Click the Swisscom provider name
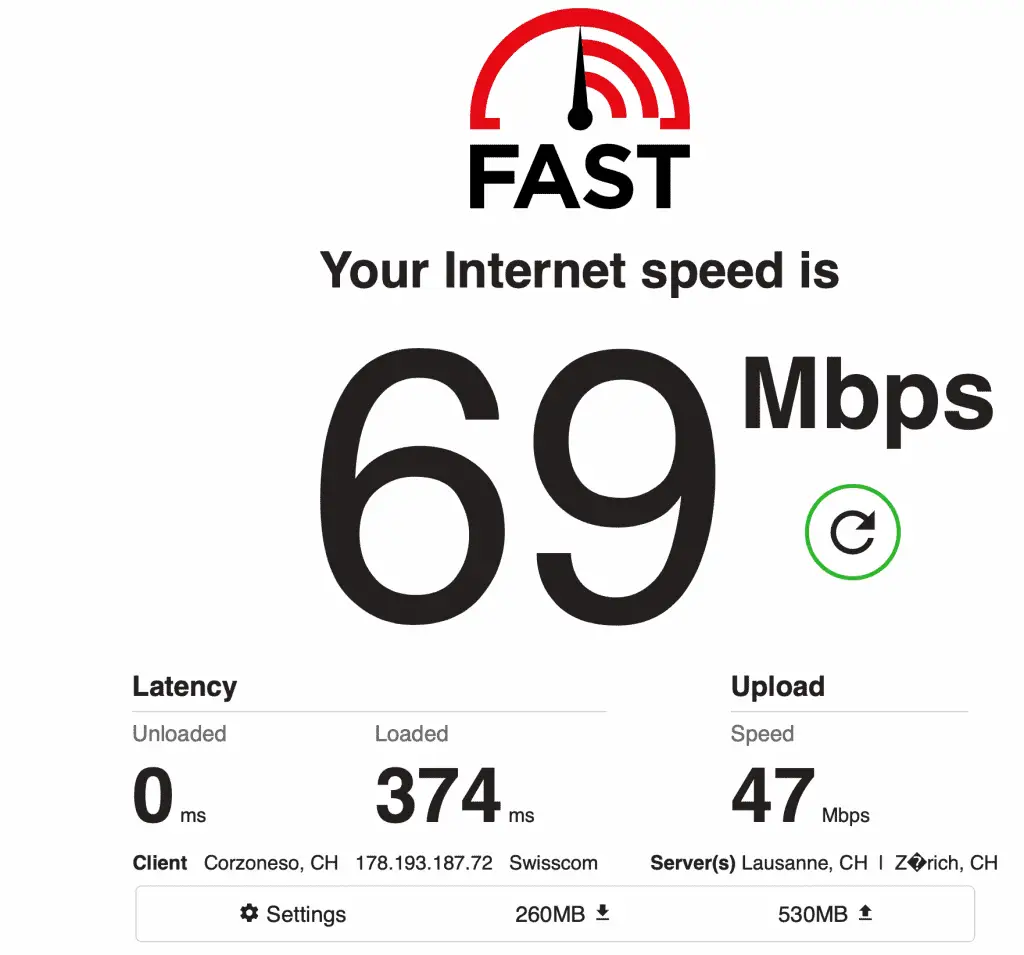The height and width of the screenshot is (955, 1024). click(x=553, y=863)
